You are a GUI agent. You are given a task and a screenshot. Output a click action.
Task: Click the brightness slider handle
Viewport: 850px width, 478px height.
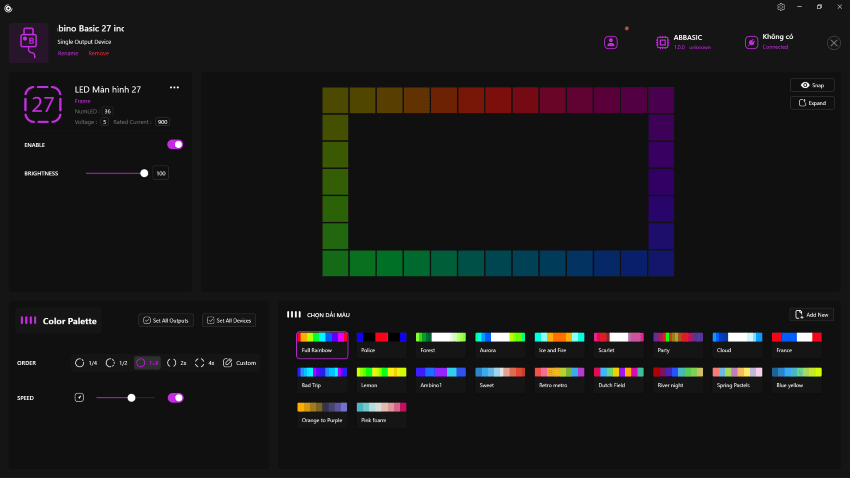(144, 173)
